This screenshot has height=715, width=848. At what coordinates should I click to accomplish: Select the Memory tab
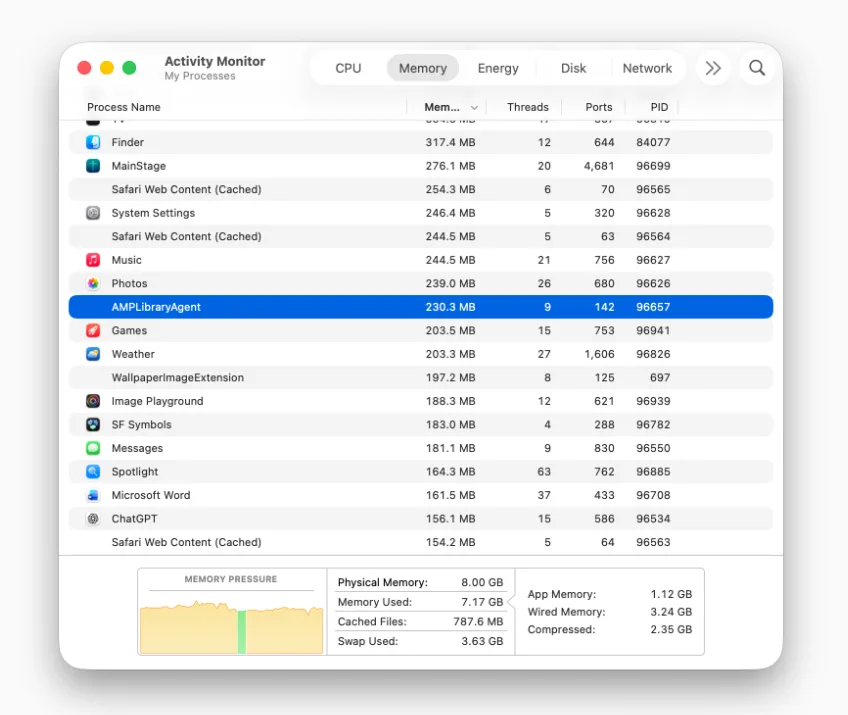click(x=423, y=68)
